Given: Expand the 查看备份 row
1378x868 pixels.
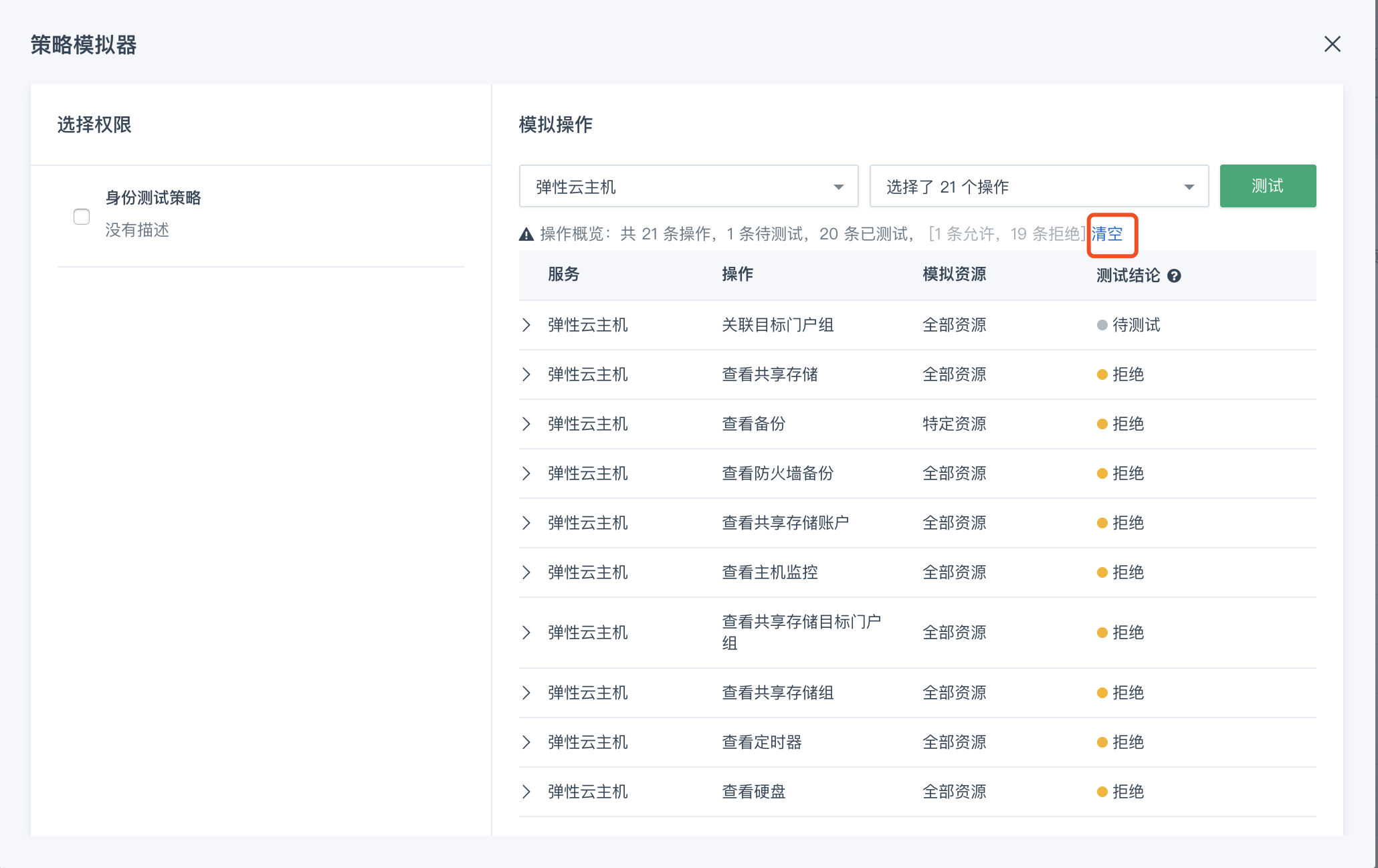Looking at the screenshot, I should coord(526,424).
